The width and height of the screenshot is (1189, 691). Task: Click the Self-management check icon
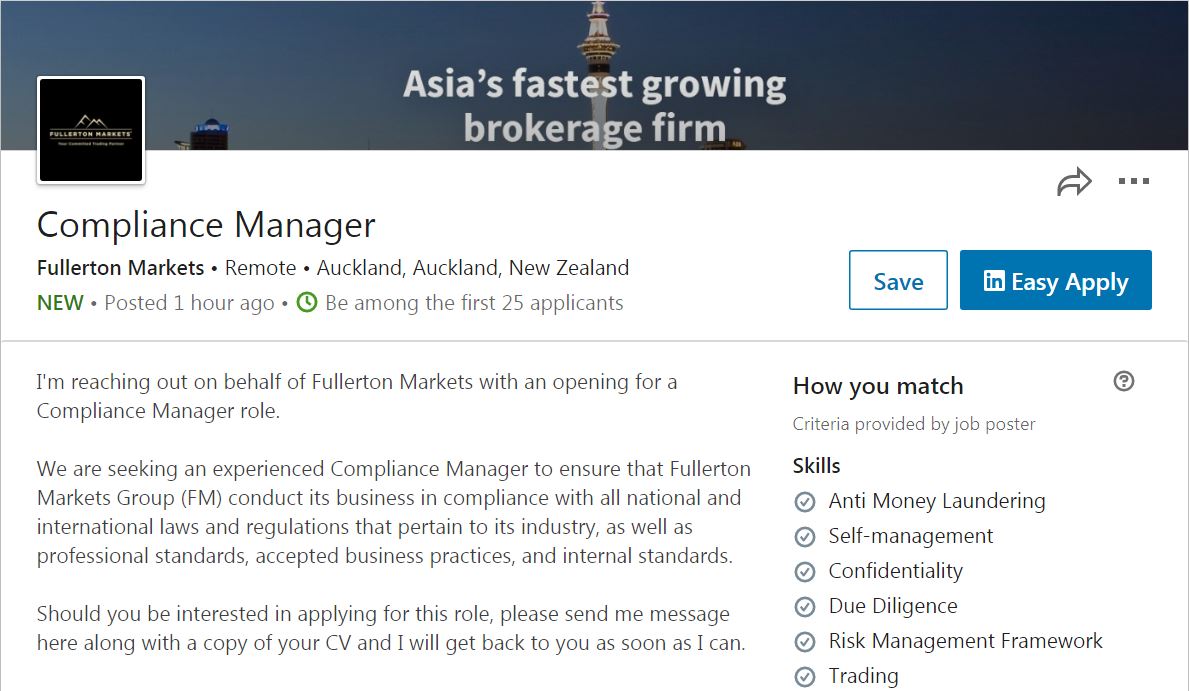[804, 537]
